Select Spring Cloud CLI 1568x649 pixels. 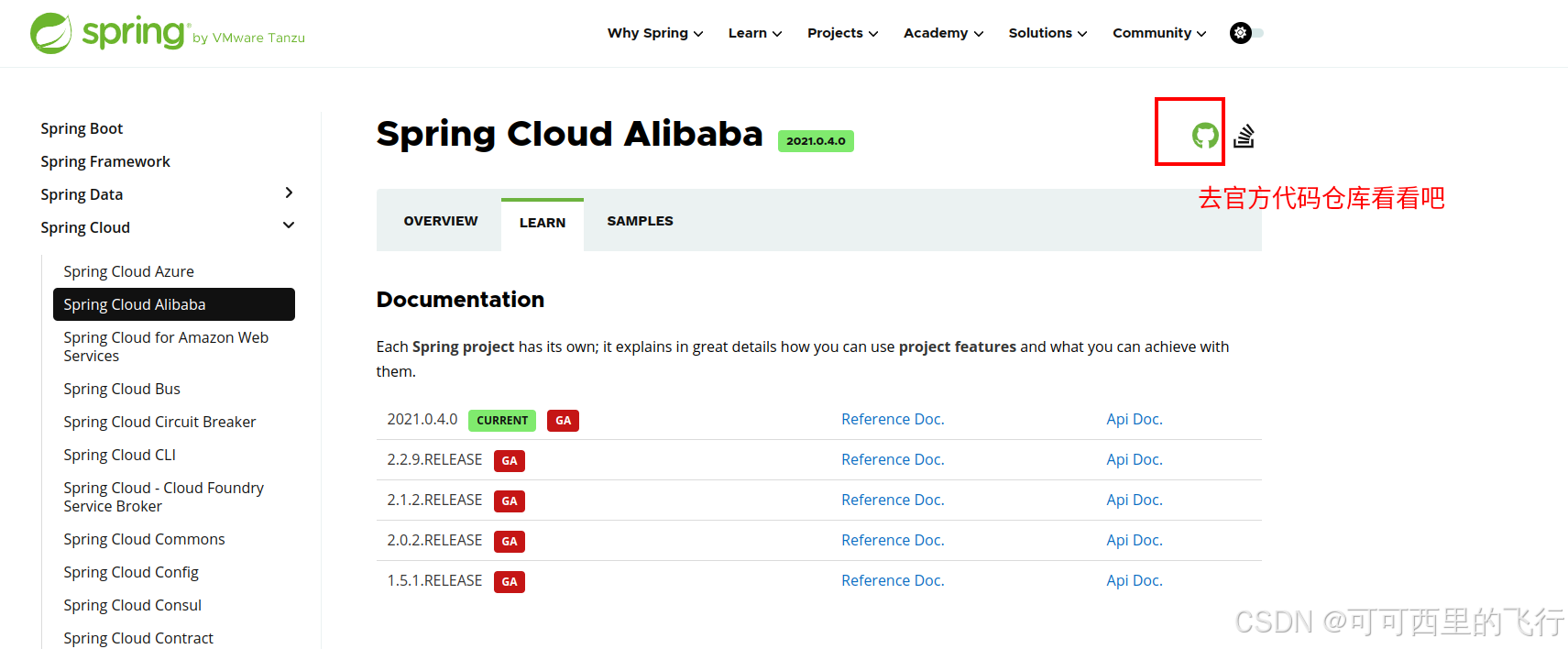(x=119, y=455)
